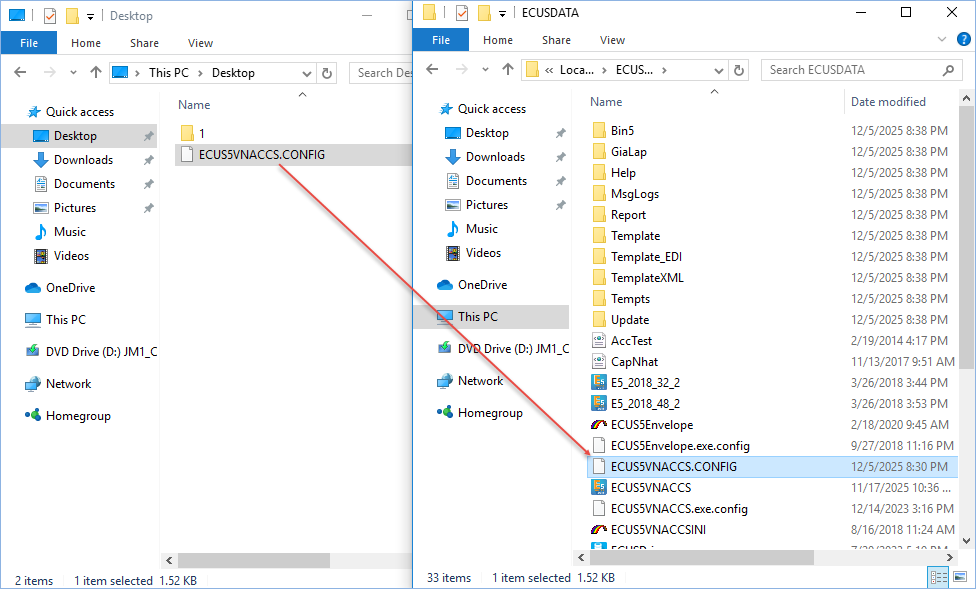Sort by Date modified column header
This screenshot has height=589, width=976.
point(888,102)
